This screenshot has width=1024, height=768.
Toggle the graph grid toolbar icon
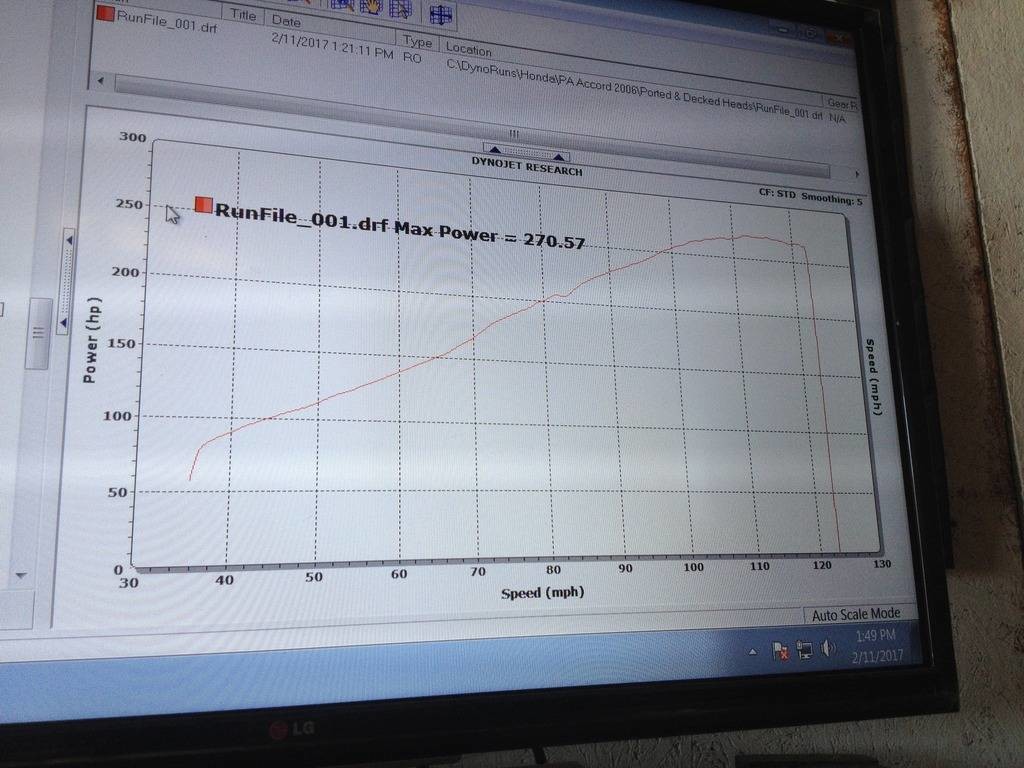(441, 14)
